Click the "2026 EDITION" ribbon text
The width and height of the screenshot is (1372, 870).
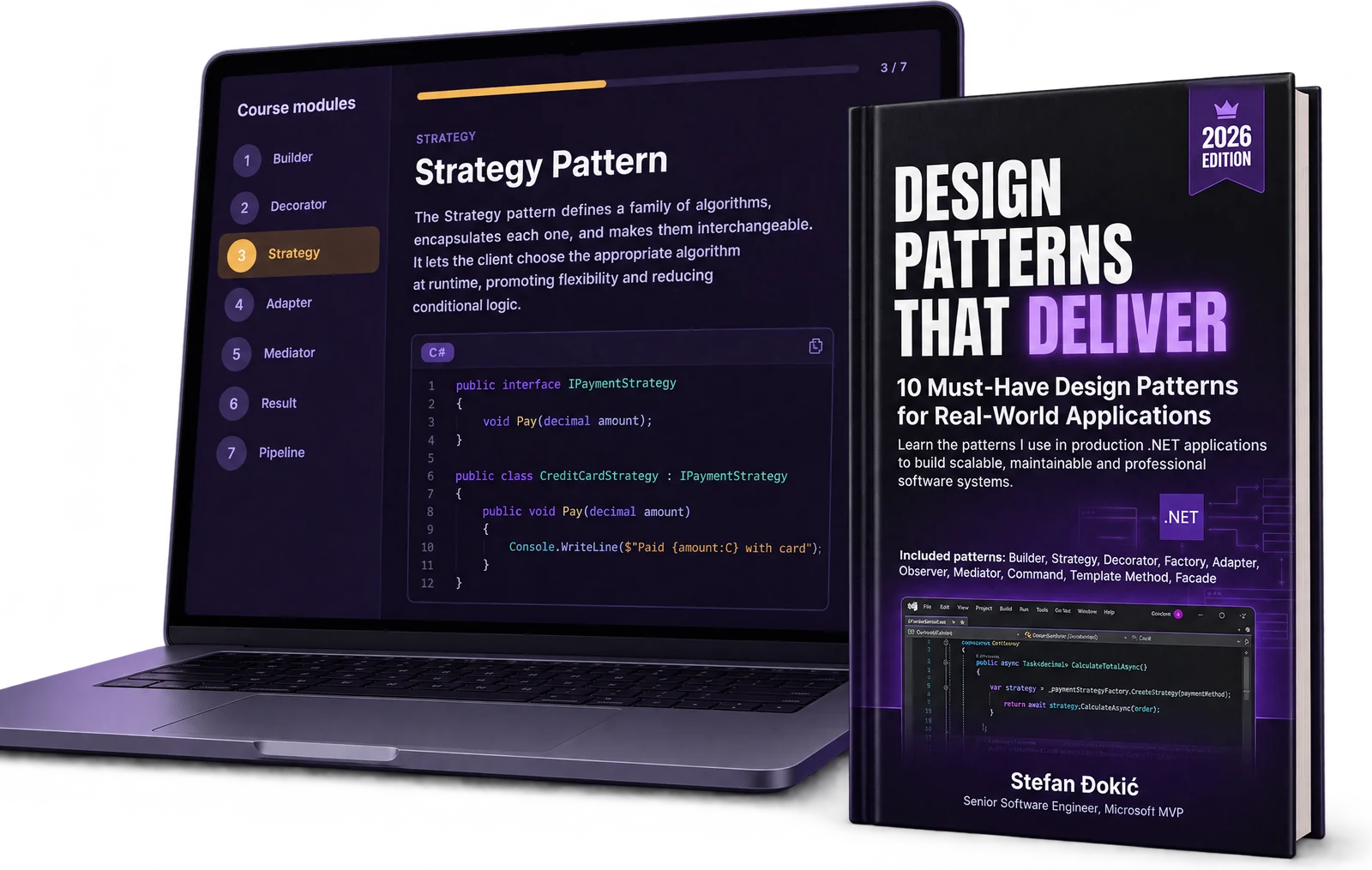[x=1226, y=147]
